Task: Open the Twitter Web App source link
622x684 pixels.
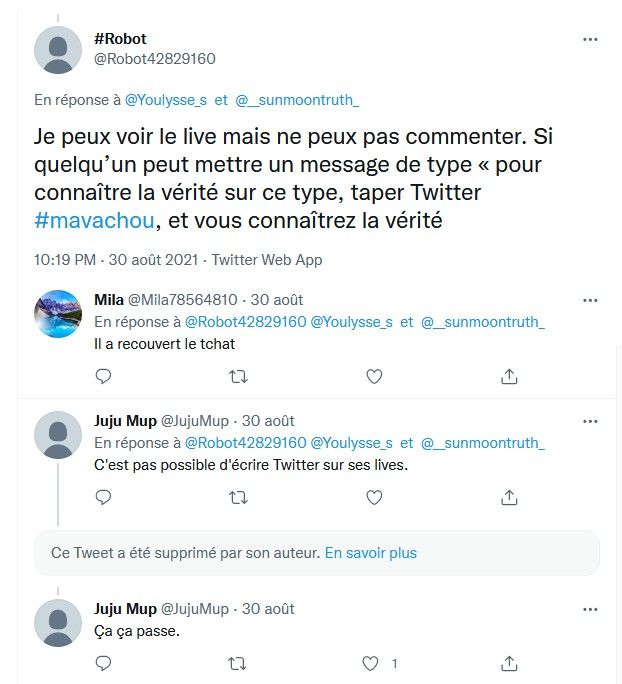Action: pos(267,260)
